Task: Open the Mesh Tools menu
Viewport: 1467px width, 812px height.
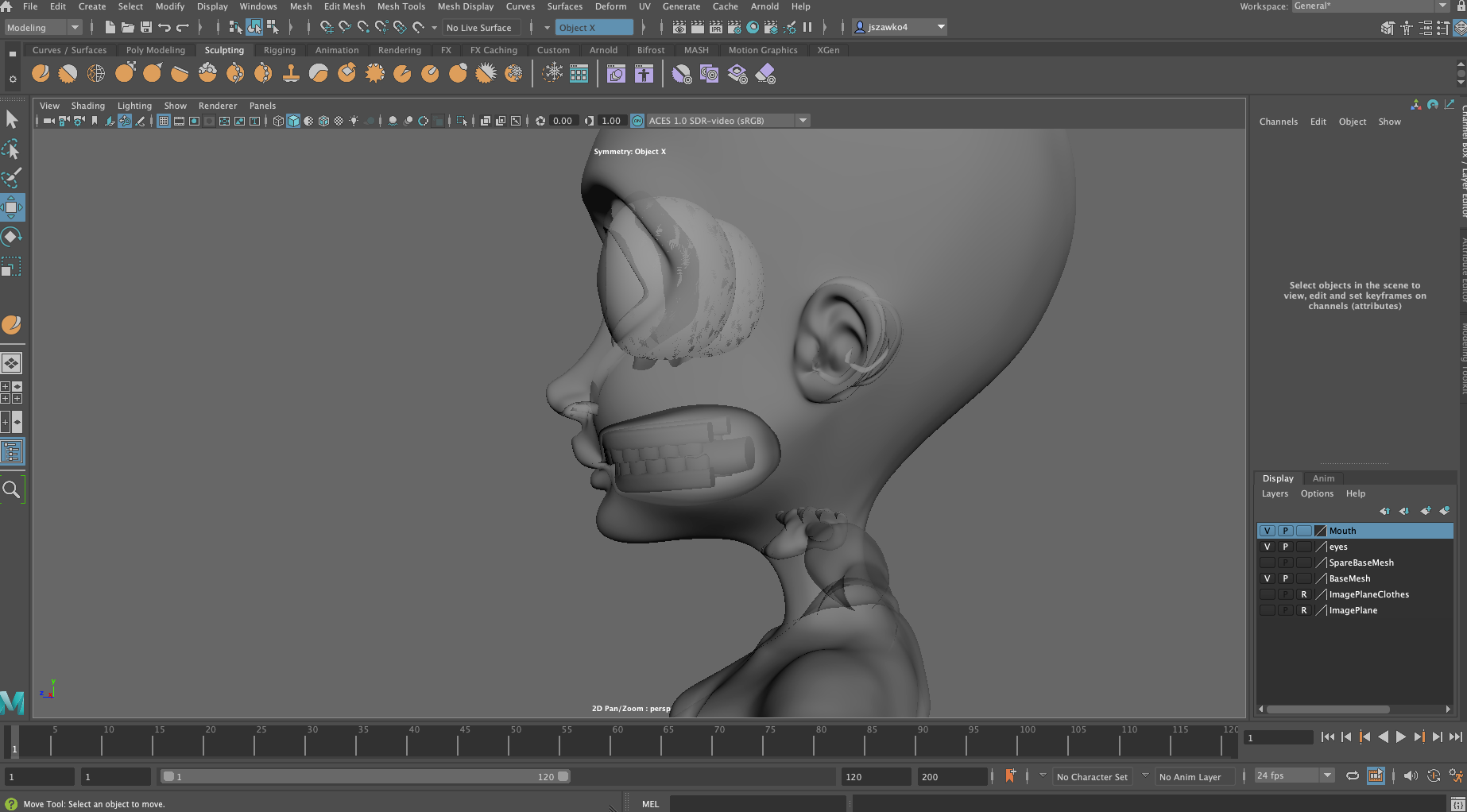Action: (x=401, y=6)
